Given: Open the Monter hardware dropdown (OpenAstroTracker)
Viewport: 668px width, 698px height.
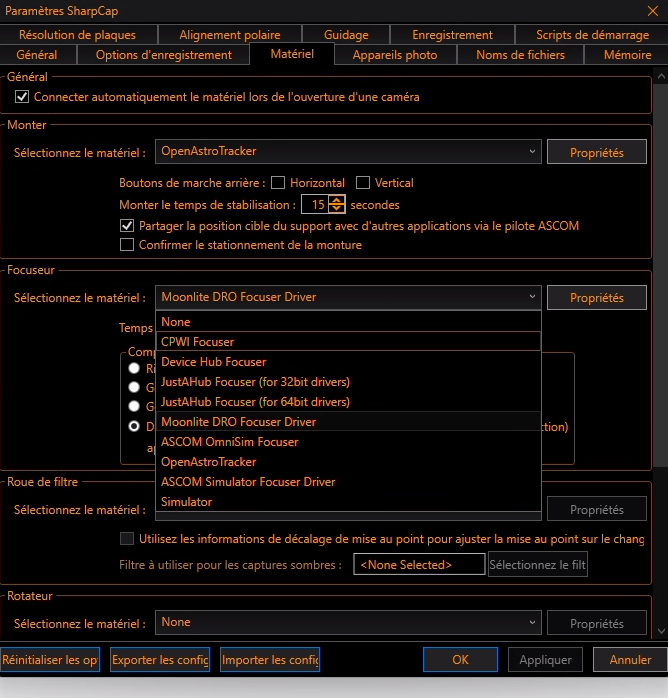Looking at the screenshot, I should click(348, 151).
